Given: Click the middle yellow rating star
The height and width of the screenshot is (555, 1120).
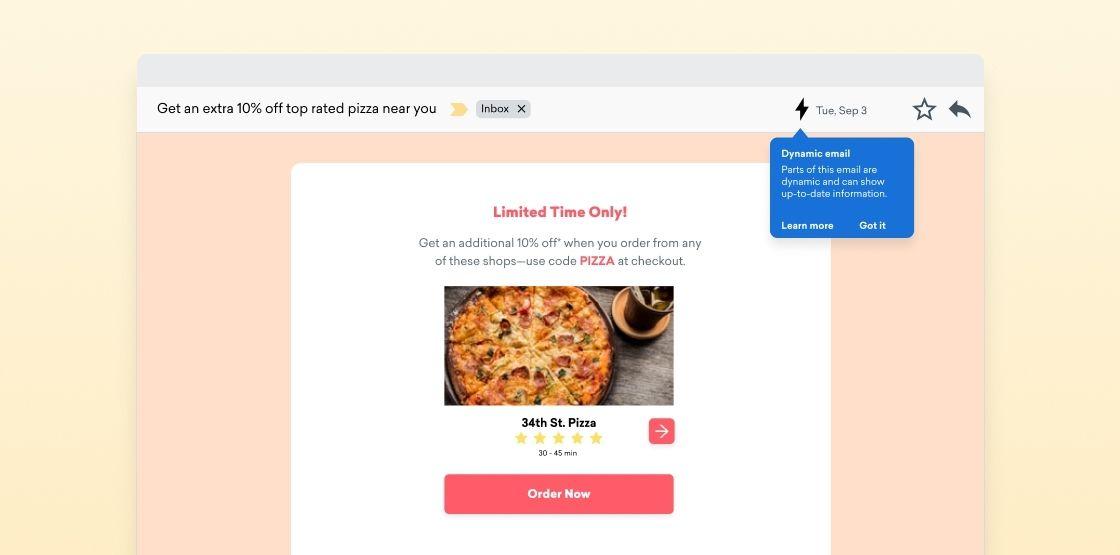Looking at the screenshot, I should [x=558, y=438].
